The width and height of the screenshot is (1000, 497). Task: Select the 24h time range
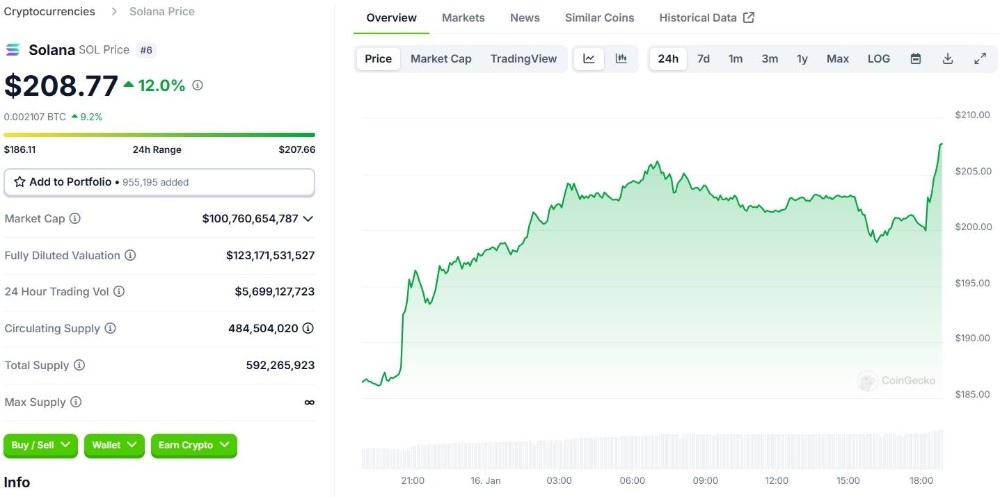pos(668,59)
